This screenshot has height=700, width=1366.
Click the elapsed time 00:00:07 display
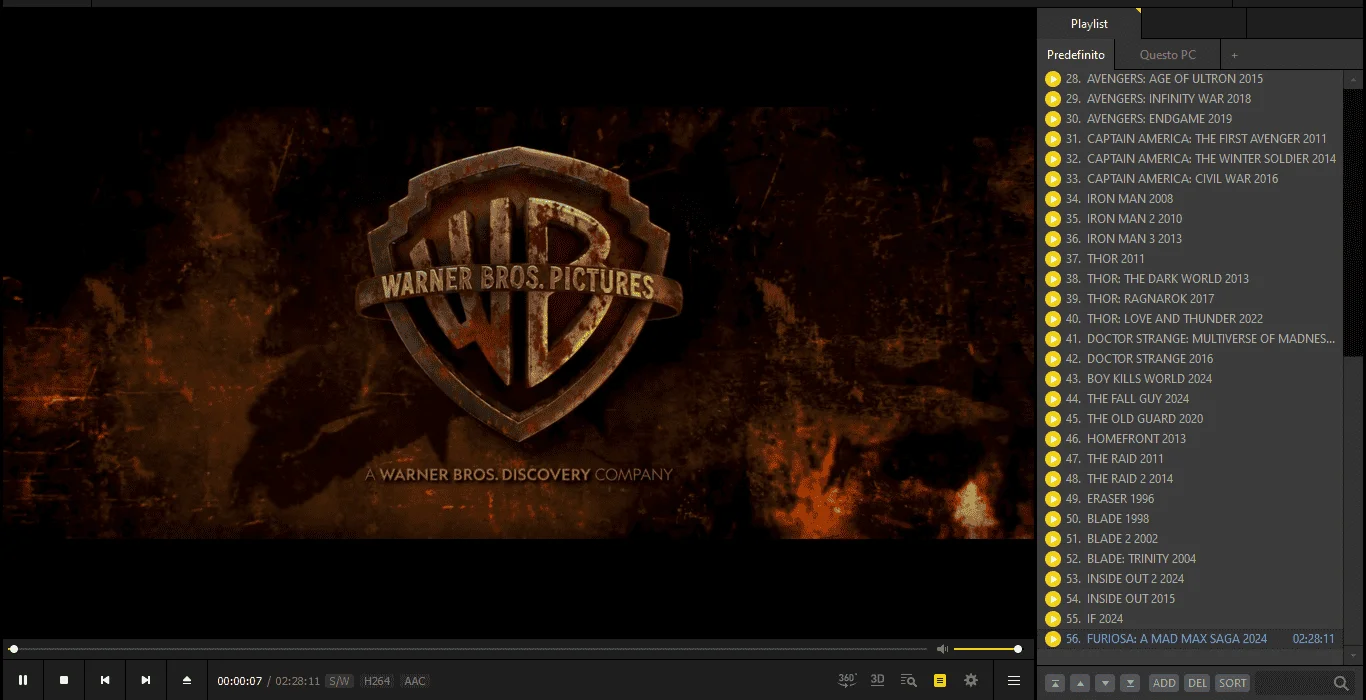click(x=240, y=681)
